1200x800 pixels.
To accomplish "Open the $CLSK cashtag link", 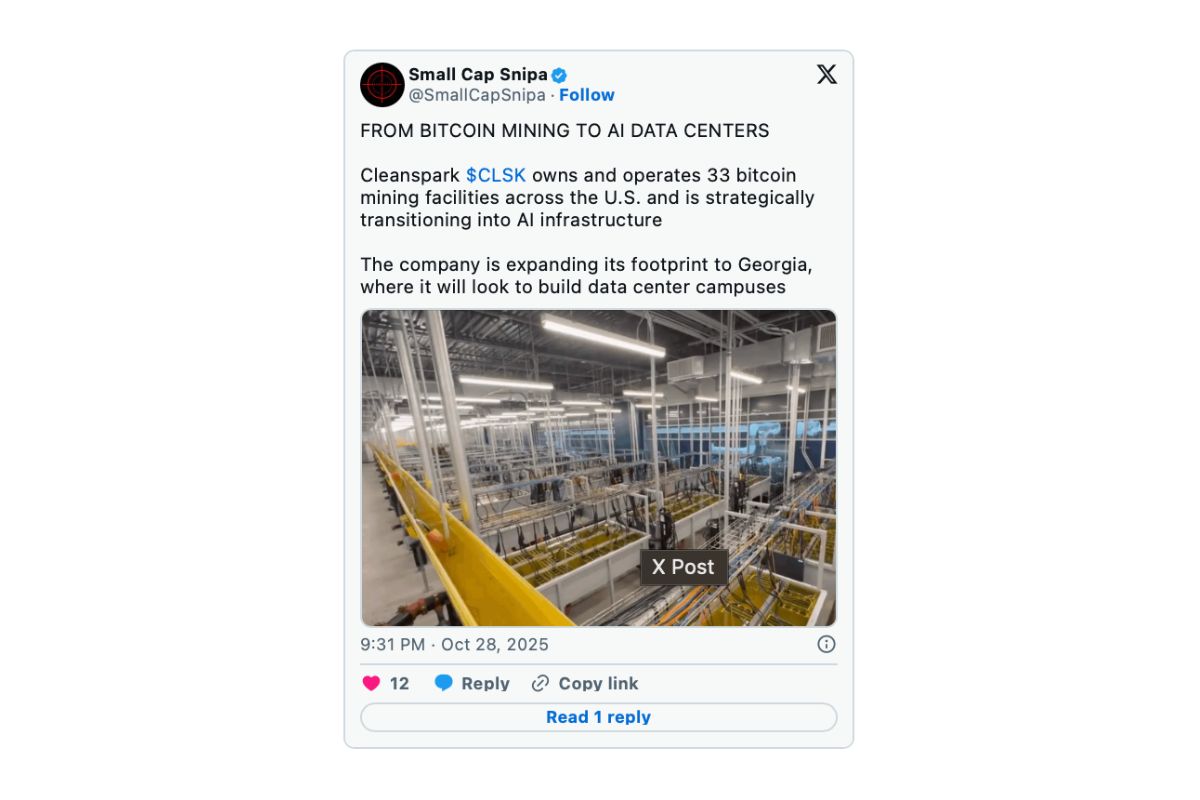I will pyautogui.click(x=495, y=175).
